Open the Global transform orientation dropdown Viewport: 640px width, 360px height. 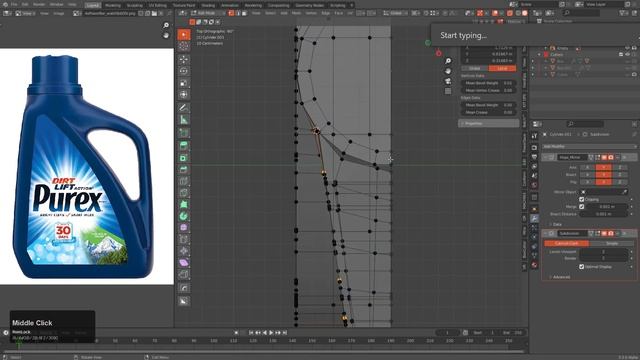pos(394,13)
